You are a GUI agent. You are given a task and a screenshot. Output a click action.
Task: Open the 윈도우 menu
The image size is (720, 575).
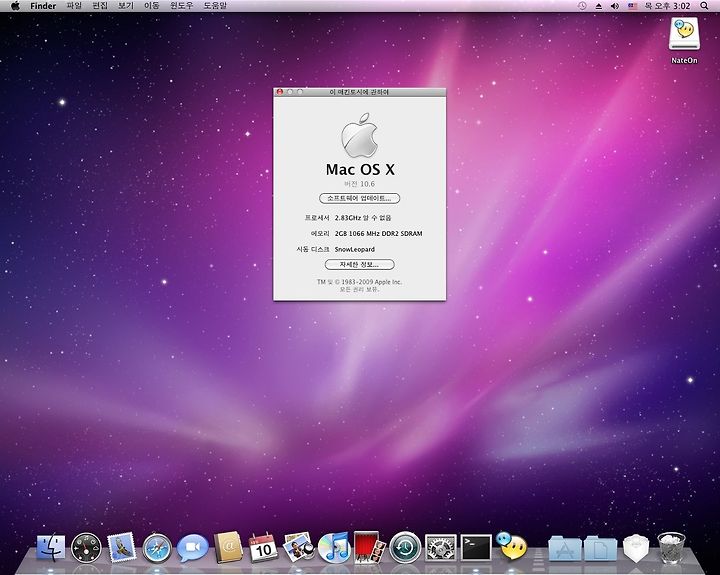pyautogui.click(x=181, y=6)
